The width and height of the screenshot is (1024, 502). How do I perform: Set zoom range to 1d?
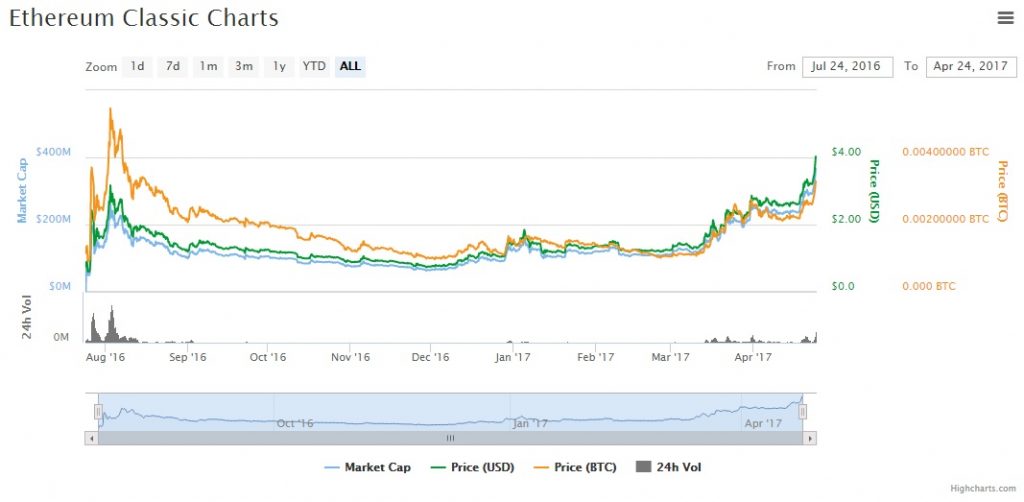[x=137, y=67]
